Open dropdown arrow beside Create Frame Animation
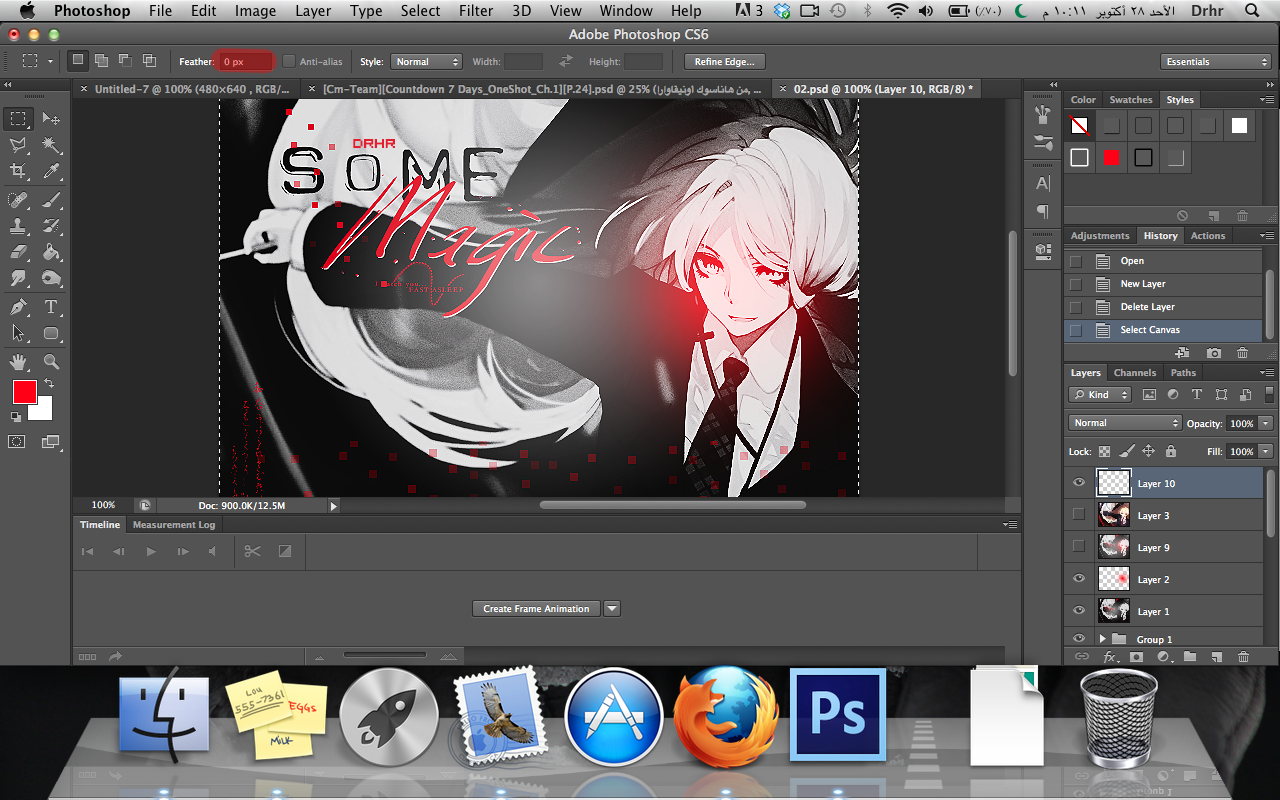 tap(612, 608)
